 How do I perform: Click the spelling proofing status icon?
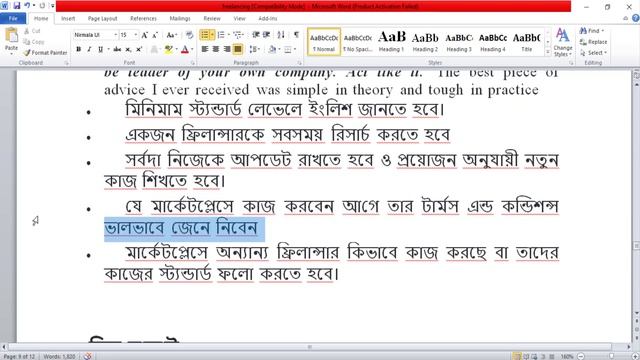point(87,356)
